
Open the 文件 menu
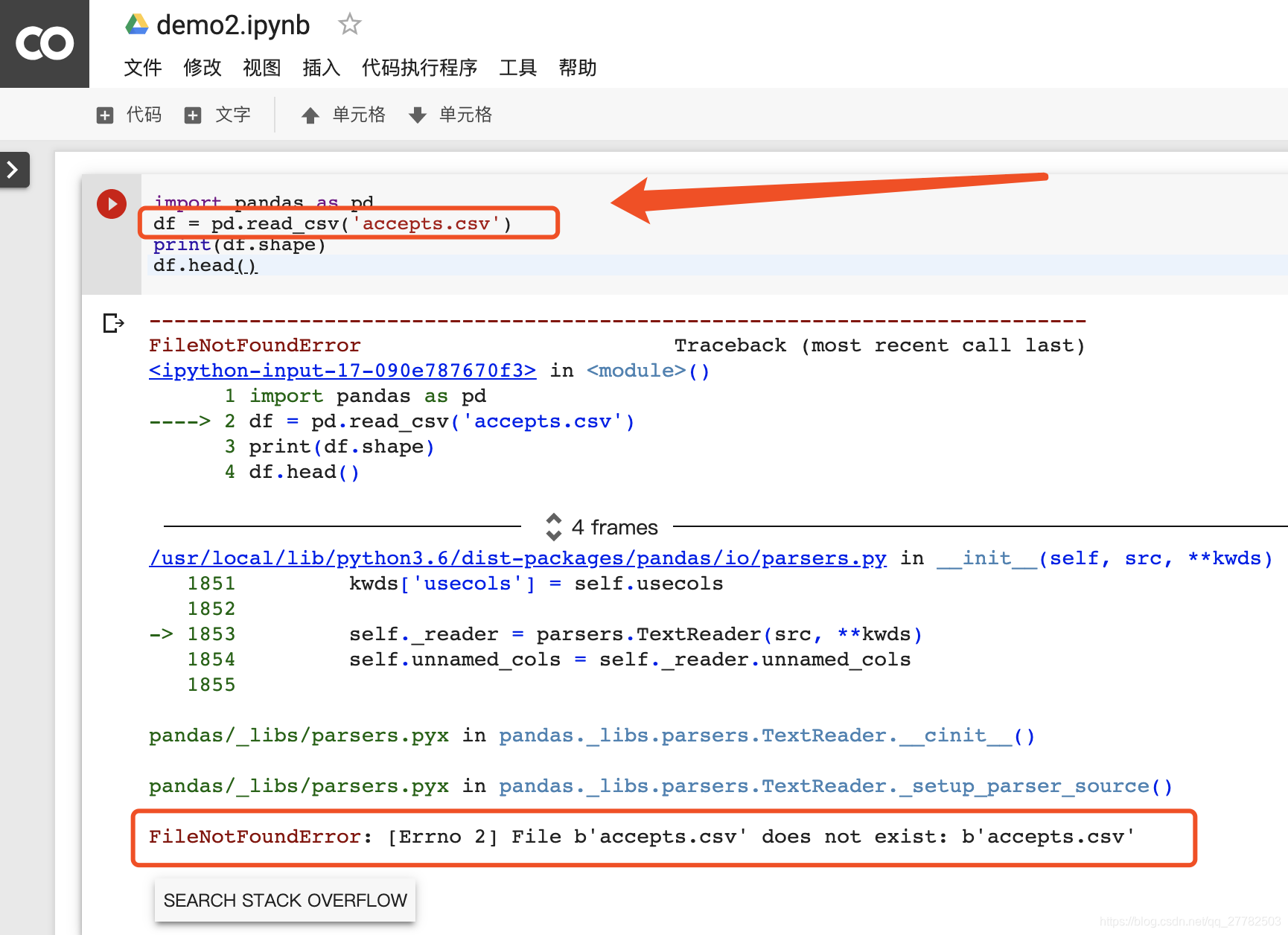click(143, 68)
